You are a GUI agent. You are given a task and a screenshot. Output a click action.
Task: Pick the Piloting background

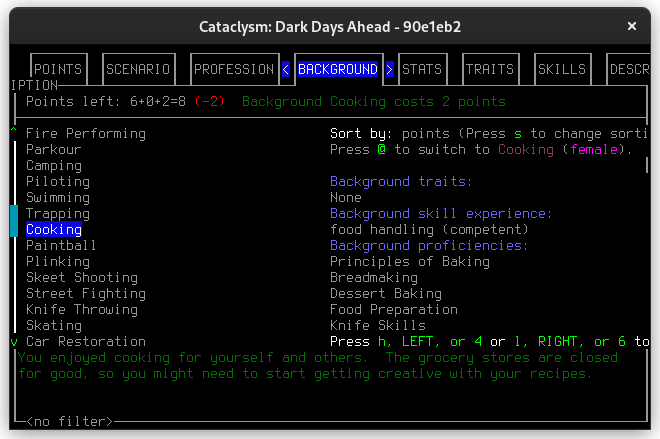tap(58, 182)
